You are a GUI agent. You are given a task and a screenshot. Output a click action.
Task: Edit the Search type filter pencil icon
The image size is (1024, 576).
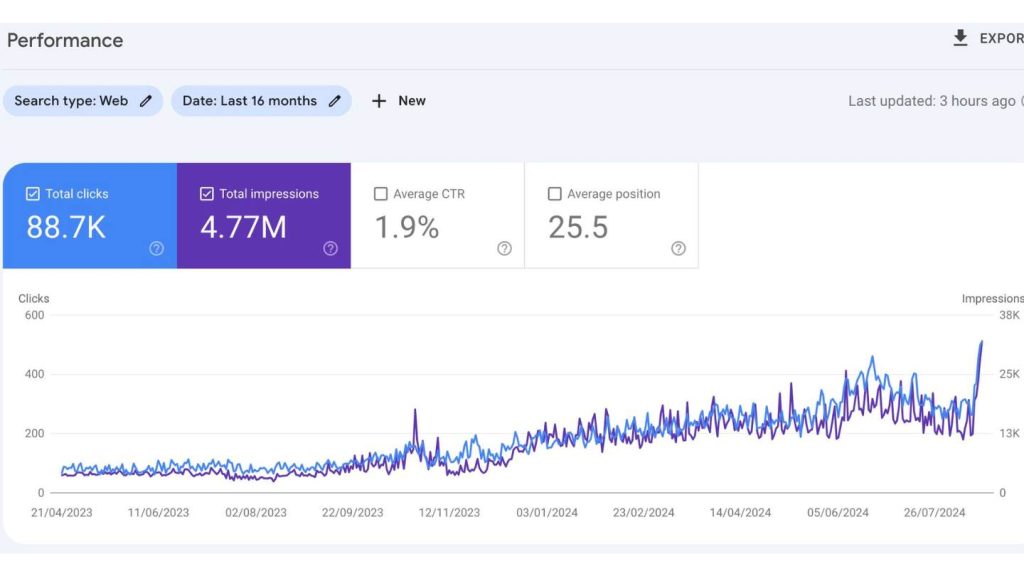pyautogui.click(x=146, y=101)
